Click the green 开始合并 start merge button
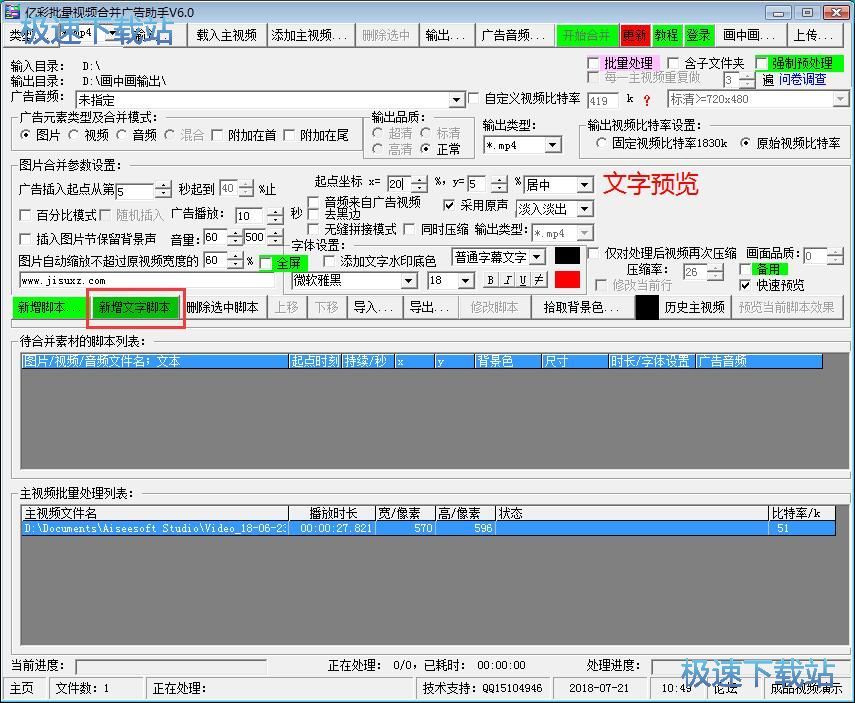 click(587, 35)
